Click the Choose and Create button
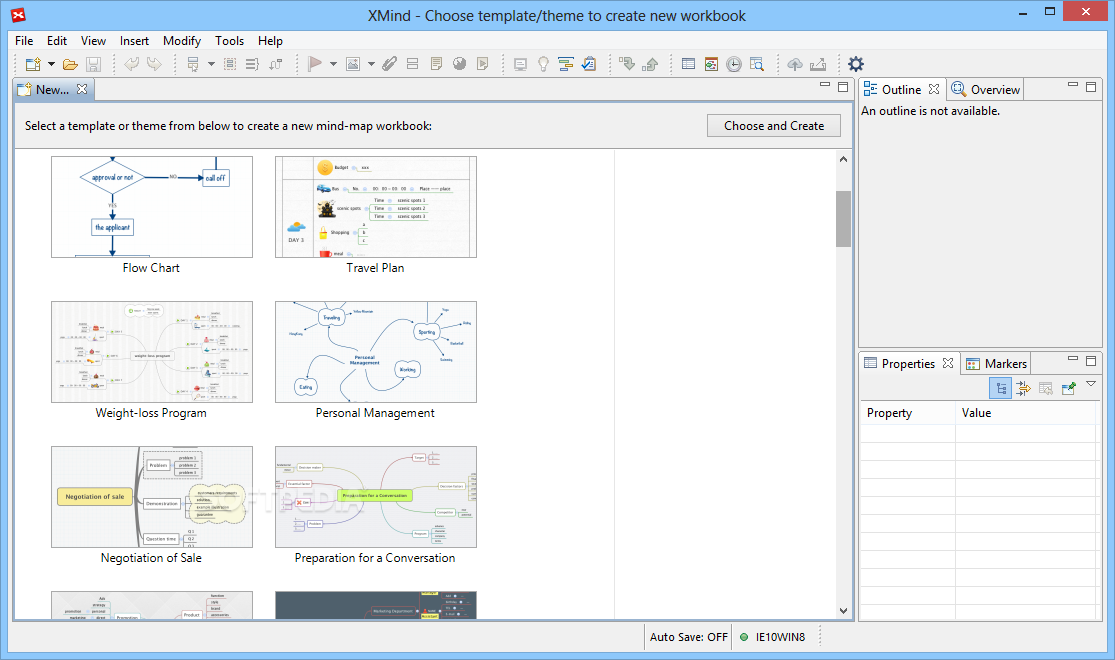Screen dimensions: 1115x660 pyautogui.click(x=774, y=126)
